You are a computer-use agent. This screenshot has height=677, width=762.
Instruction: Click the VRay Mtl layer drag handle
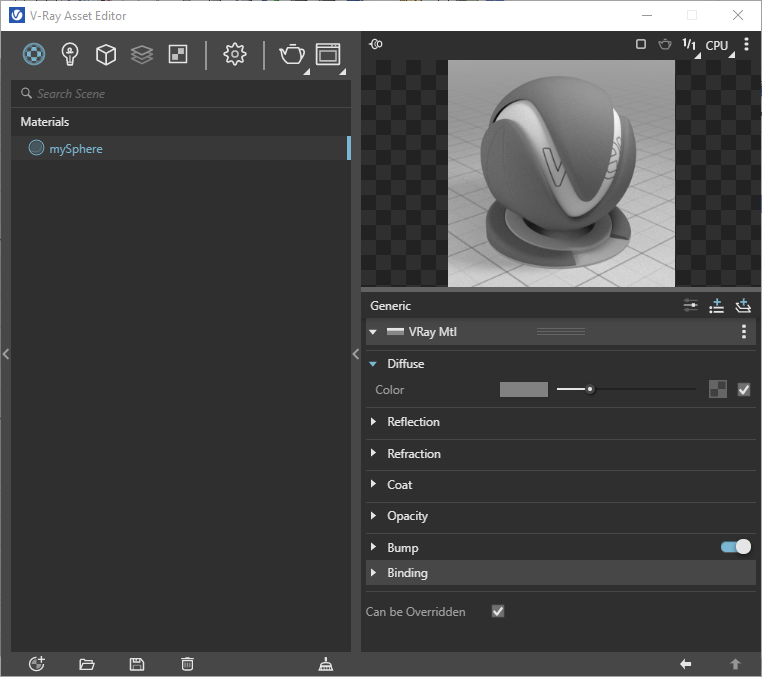click(x=561, y=331)
